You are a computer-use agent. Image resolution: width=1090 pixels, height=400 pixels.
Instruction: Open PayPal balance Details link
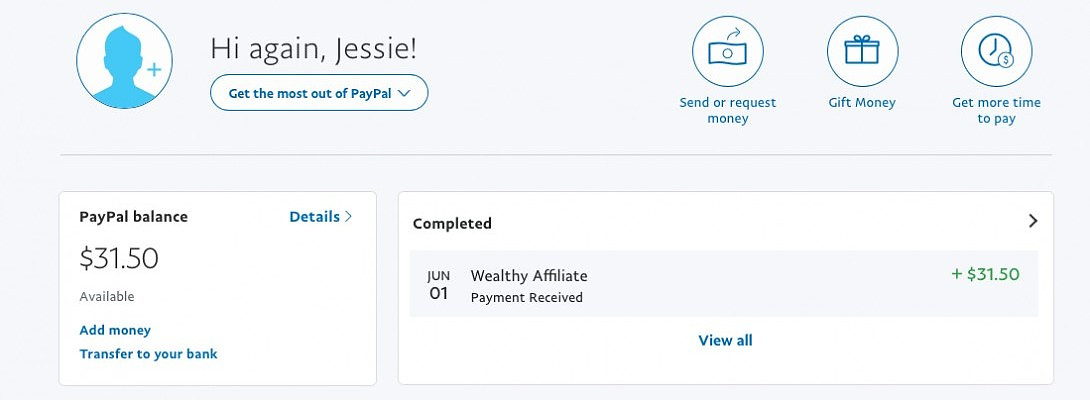coord(314,216)
